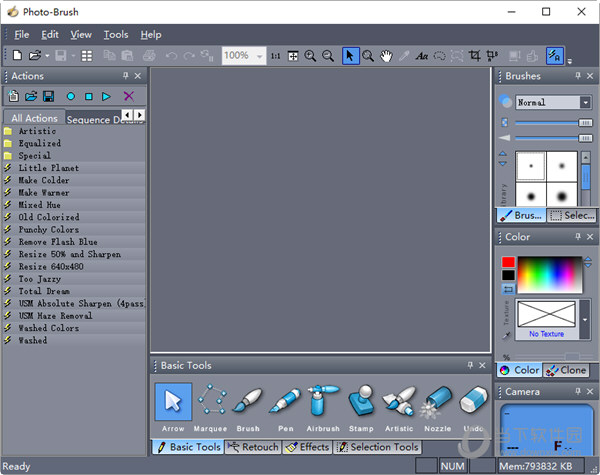
Task: Click the zoom in magnifier icon
Action: [310, 56]
